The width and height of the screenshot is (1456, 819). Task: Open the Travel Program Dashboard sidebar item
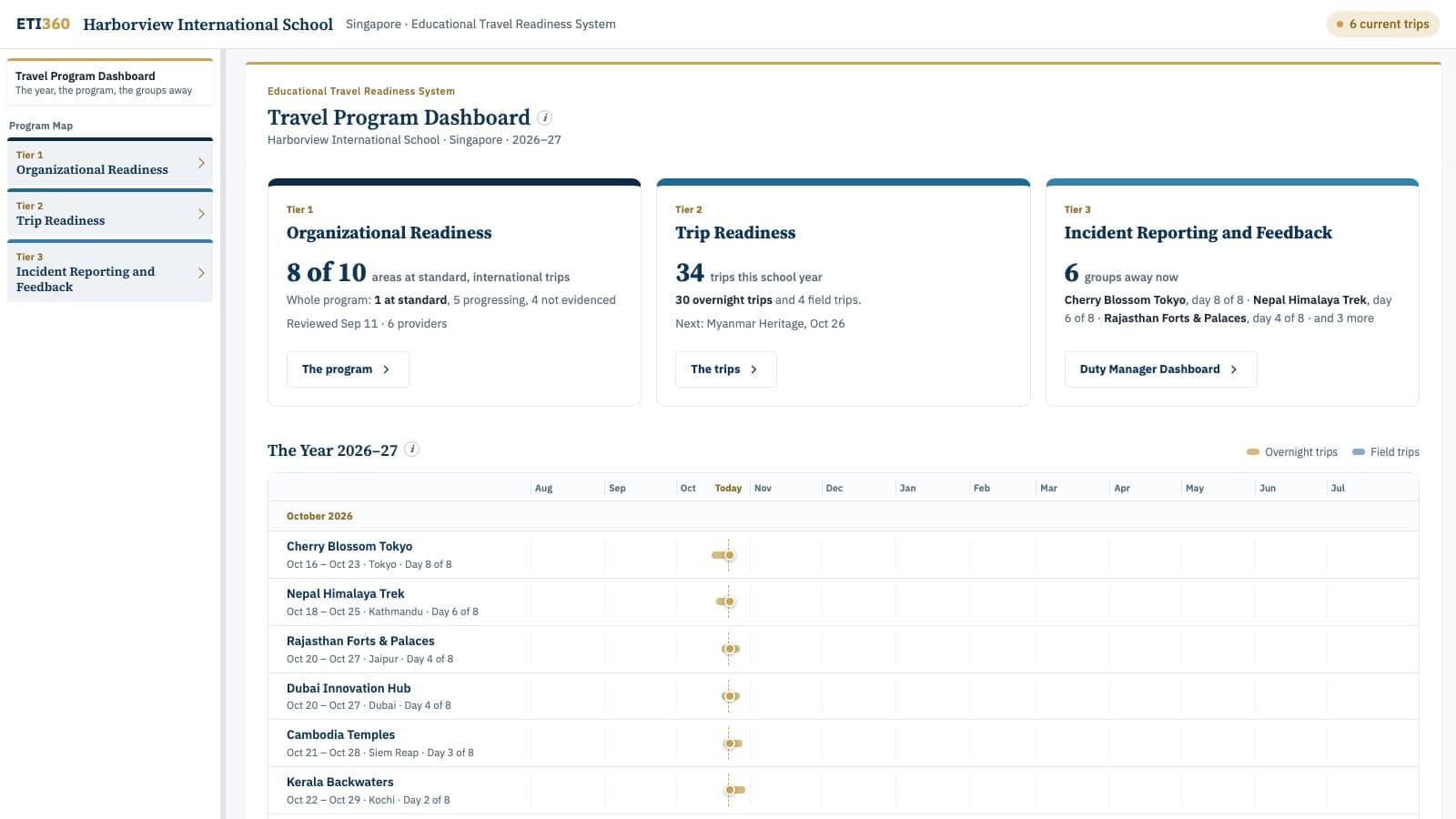(x=110, y=83)
